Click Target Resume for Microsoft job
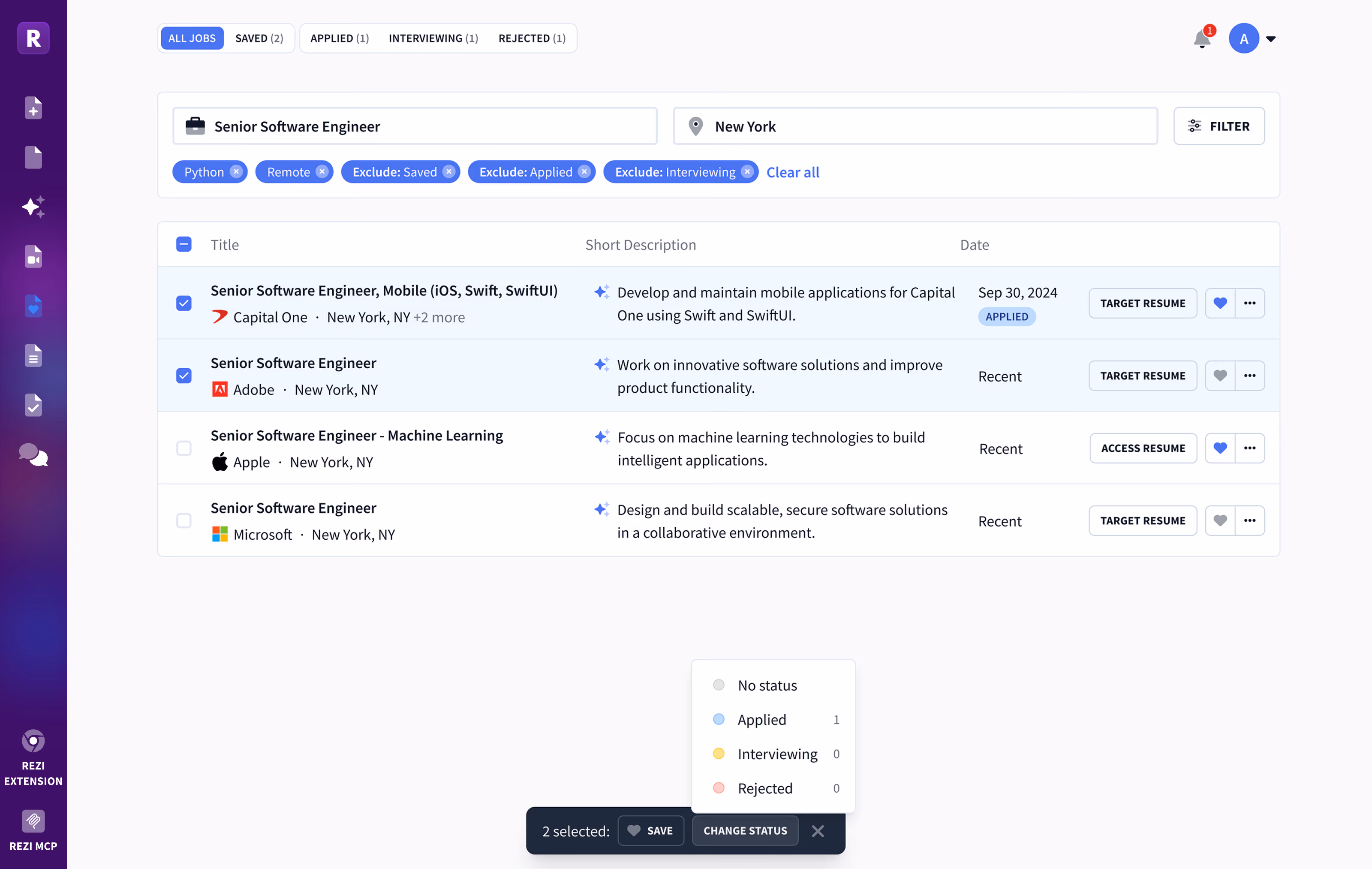Screen dimensions: 1372x869 tap(1142, 520)
